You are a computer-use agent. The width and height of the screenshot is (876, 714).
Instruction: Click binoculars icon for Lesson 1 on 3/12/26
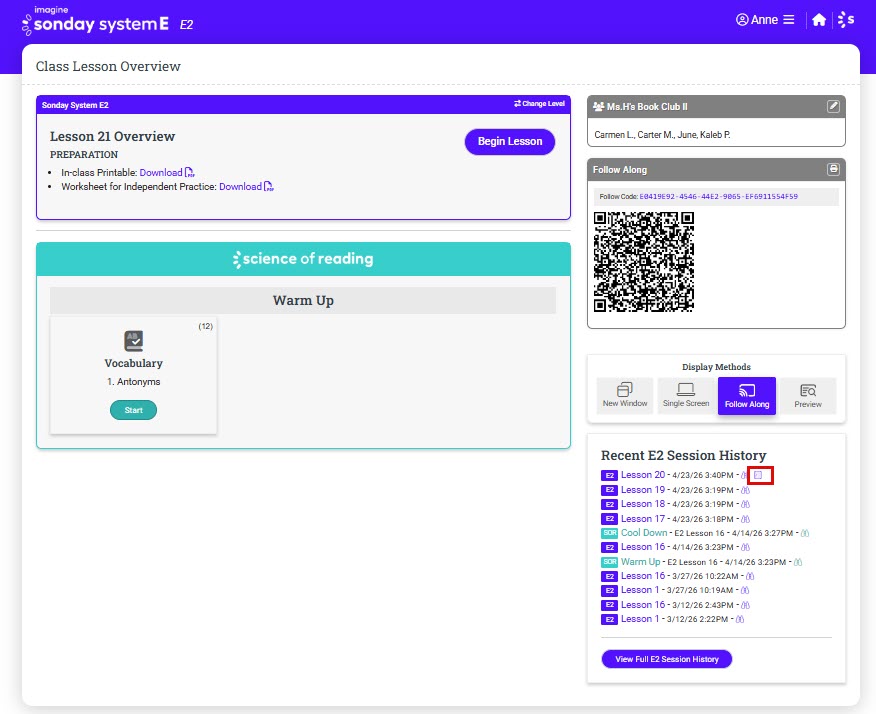740,620
